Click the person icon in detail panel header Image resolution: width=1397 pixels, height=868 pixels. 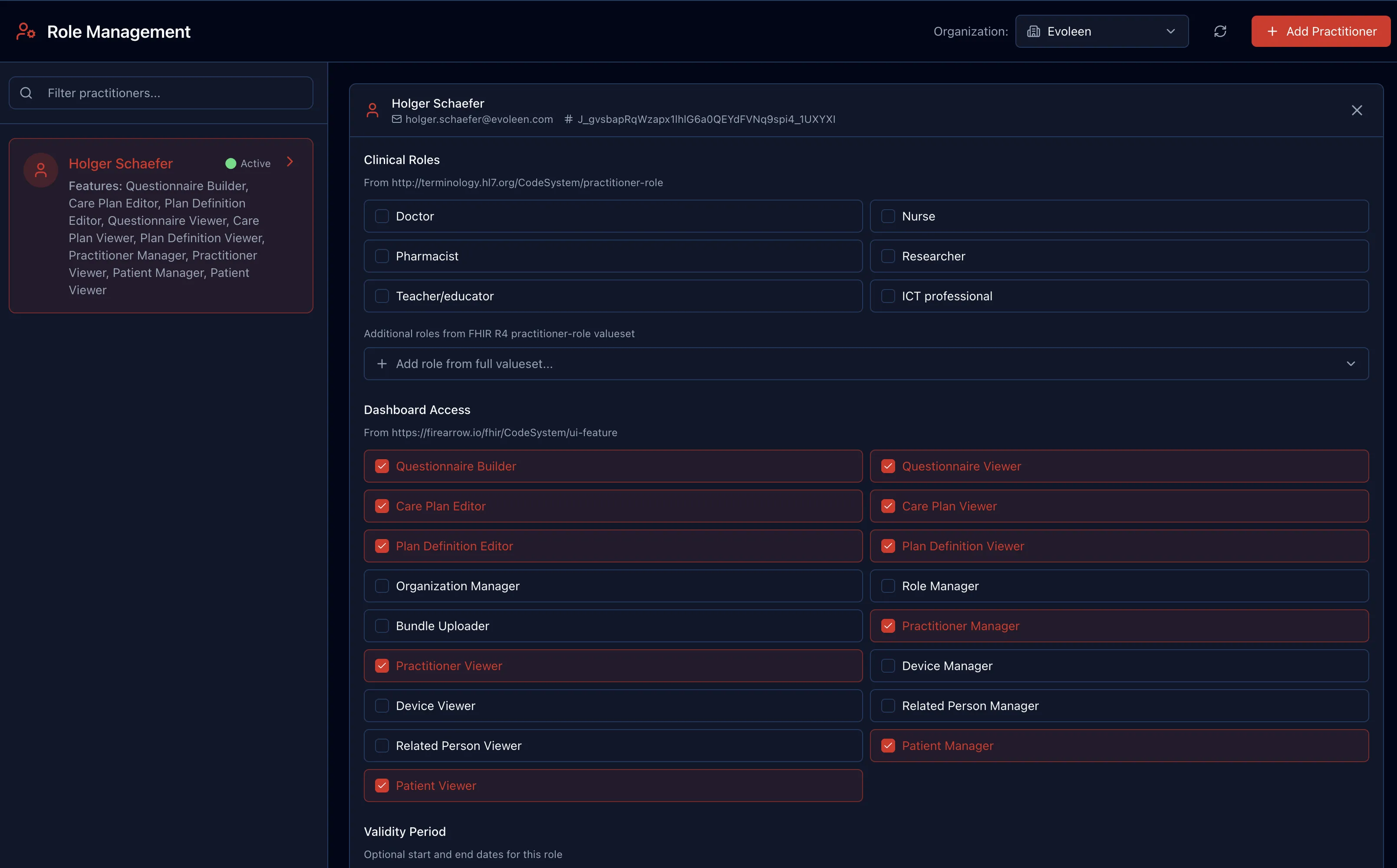[372, 110]
